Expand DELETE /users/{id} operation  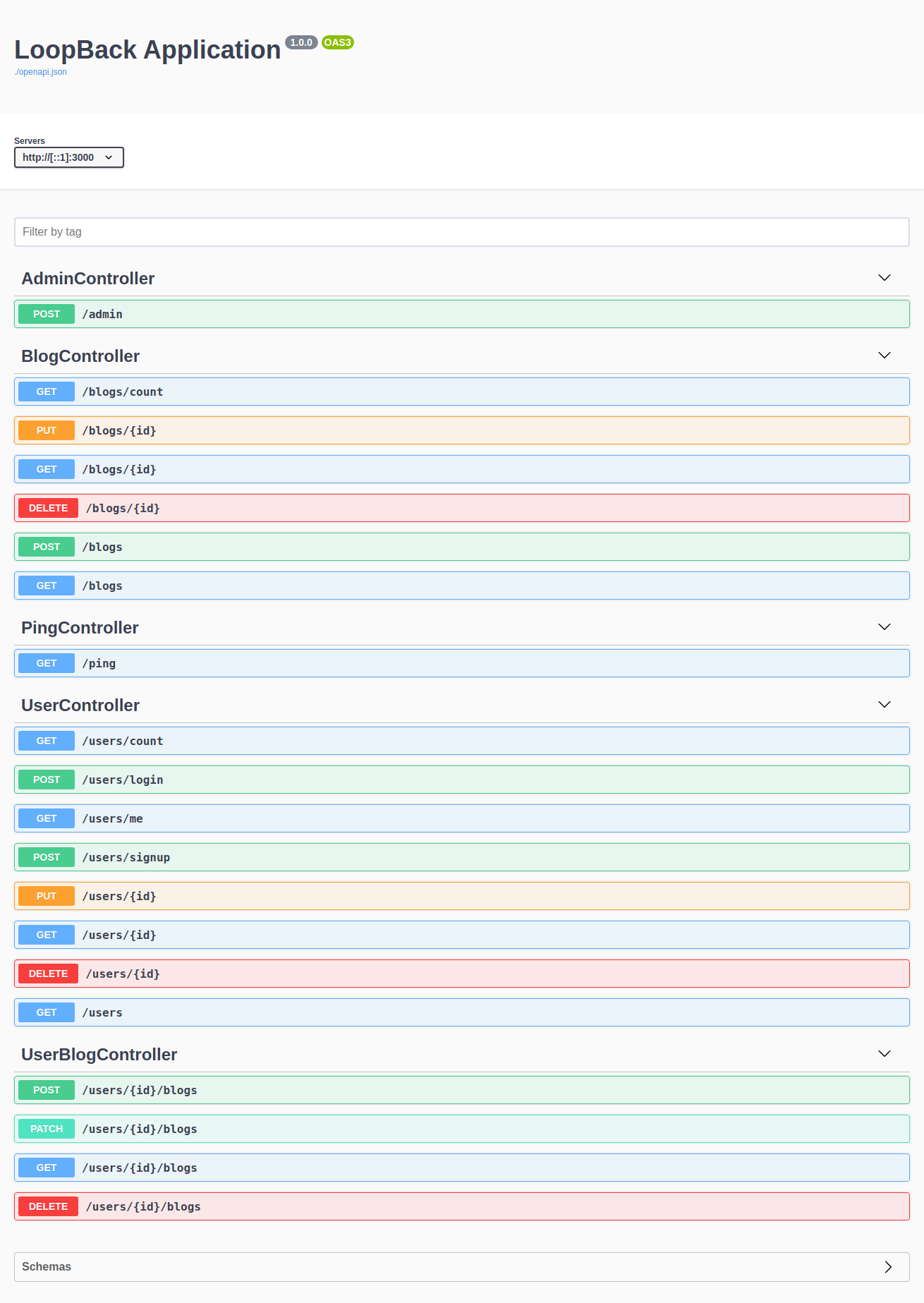(x=462, y=974)
